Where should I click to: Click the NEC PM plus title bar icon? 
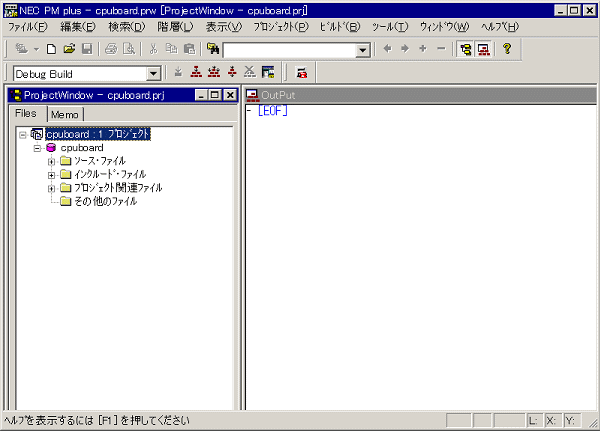pyautogui.click(x=11, y=11)
